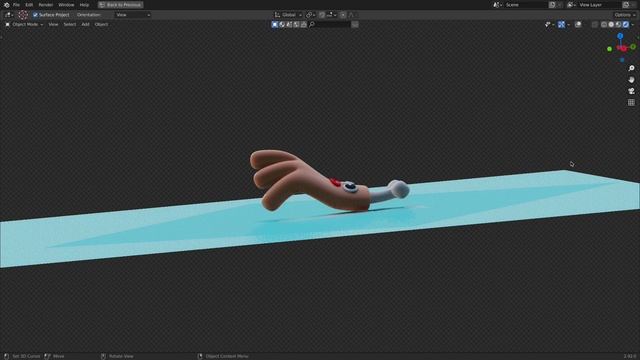
Task: Open the Orientation View dropdown
Action: point(133,15)
